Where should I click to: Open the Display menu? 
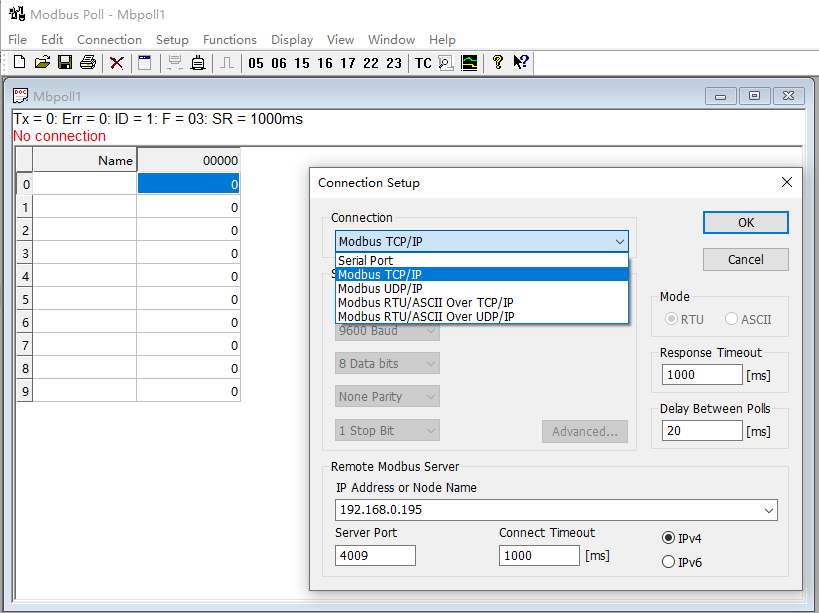[291, 40]
